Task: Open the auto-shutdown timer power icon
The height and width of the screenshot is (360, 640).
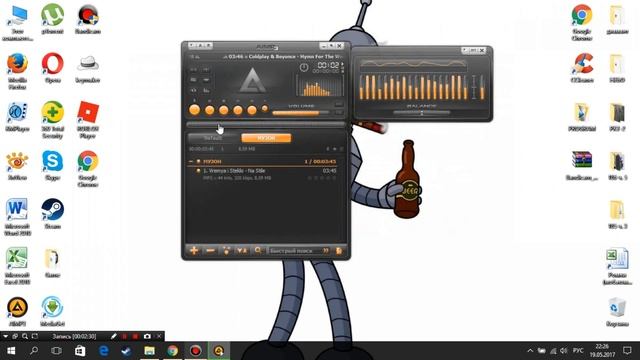Action: (304, 68)
